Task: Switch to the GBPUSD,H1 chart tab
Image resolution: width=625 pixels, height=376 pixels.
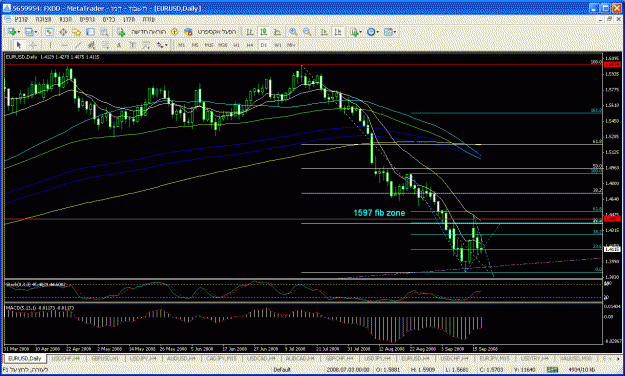Action: [106, 358]
